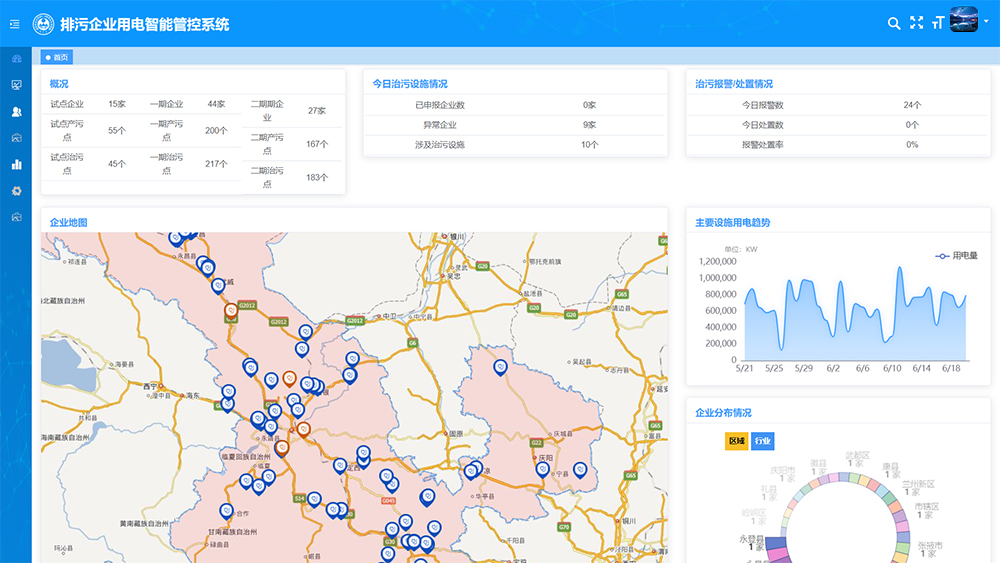Select the monitor chart icon in sidebar

pyautogui.click(x=16, y=85)
